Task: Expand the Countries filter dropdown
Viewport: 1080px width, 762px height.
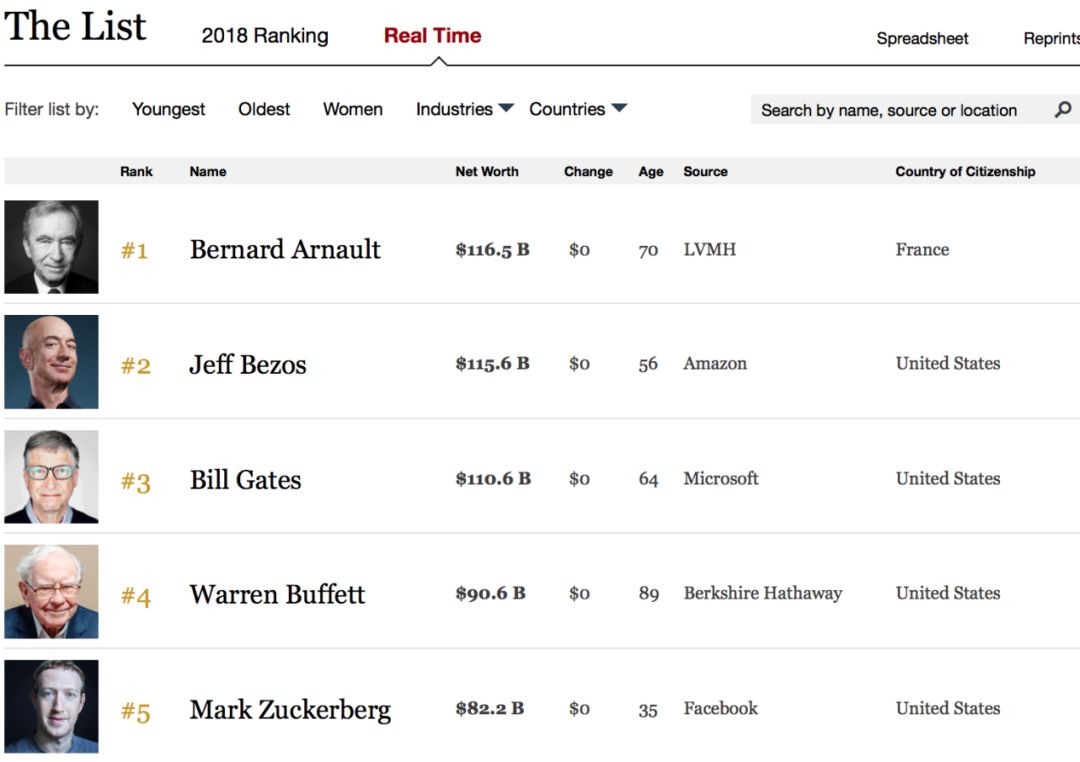Action: [577, 109]
